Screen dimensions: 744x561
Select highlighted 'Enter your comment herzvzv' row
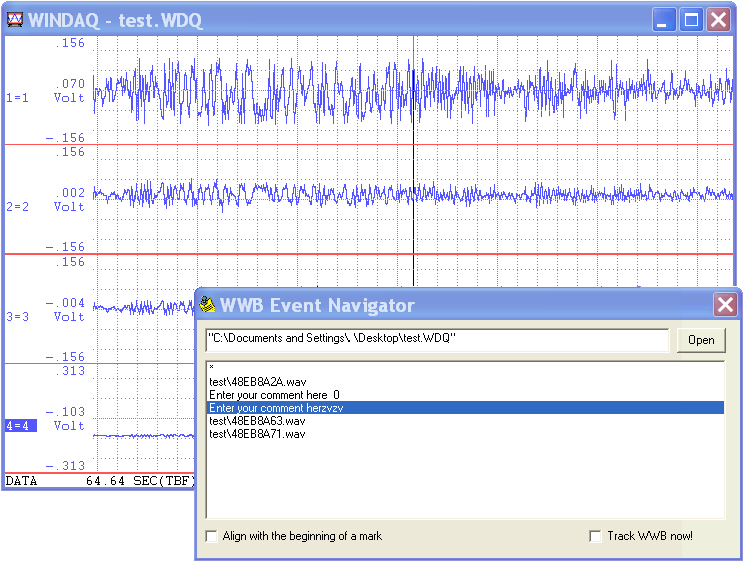point(465,408)
